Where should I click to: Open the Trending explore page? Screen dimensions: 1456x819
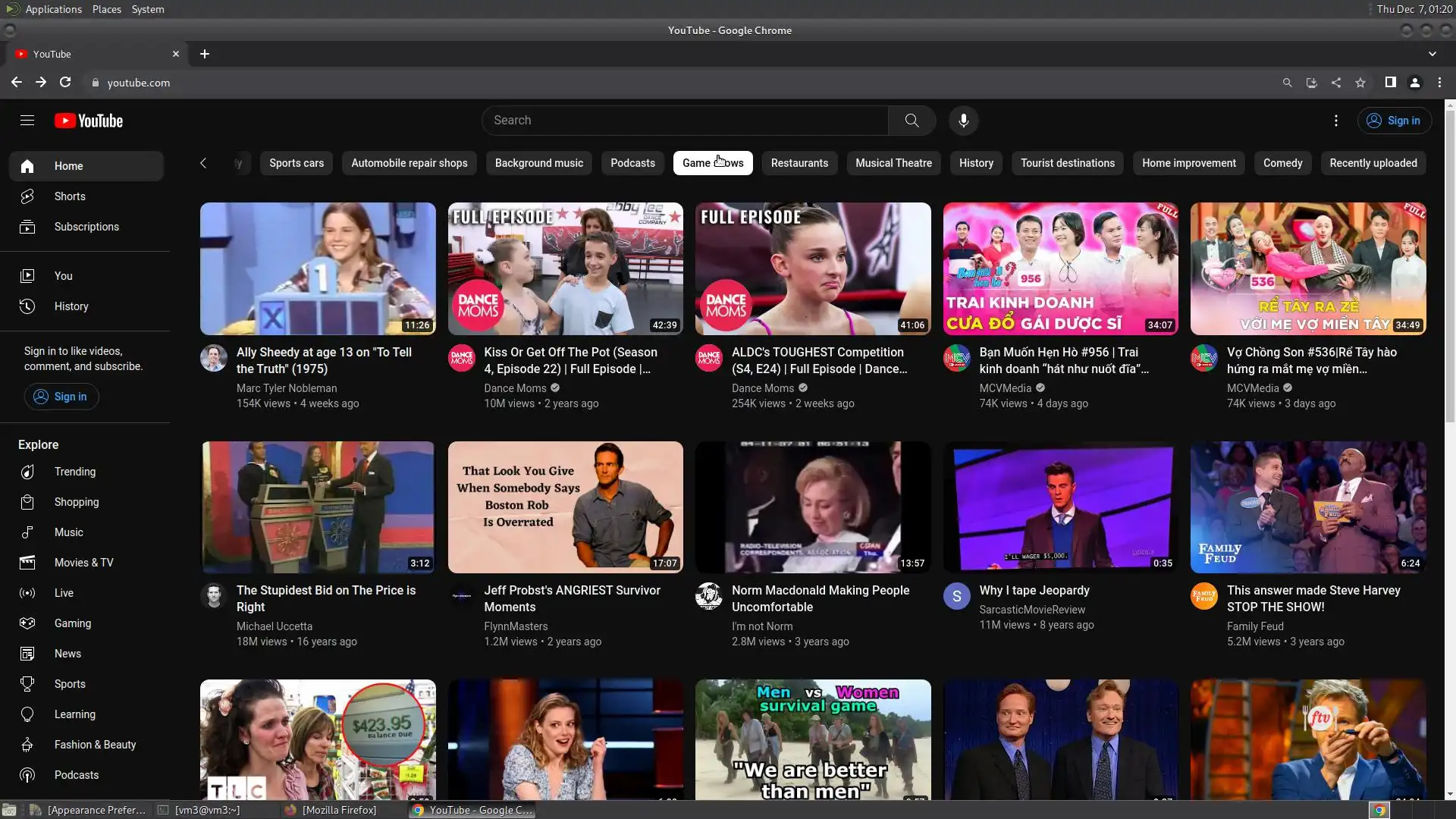tap(74, 472)
